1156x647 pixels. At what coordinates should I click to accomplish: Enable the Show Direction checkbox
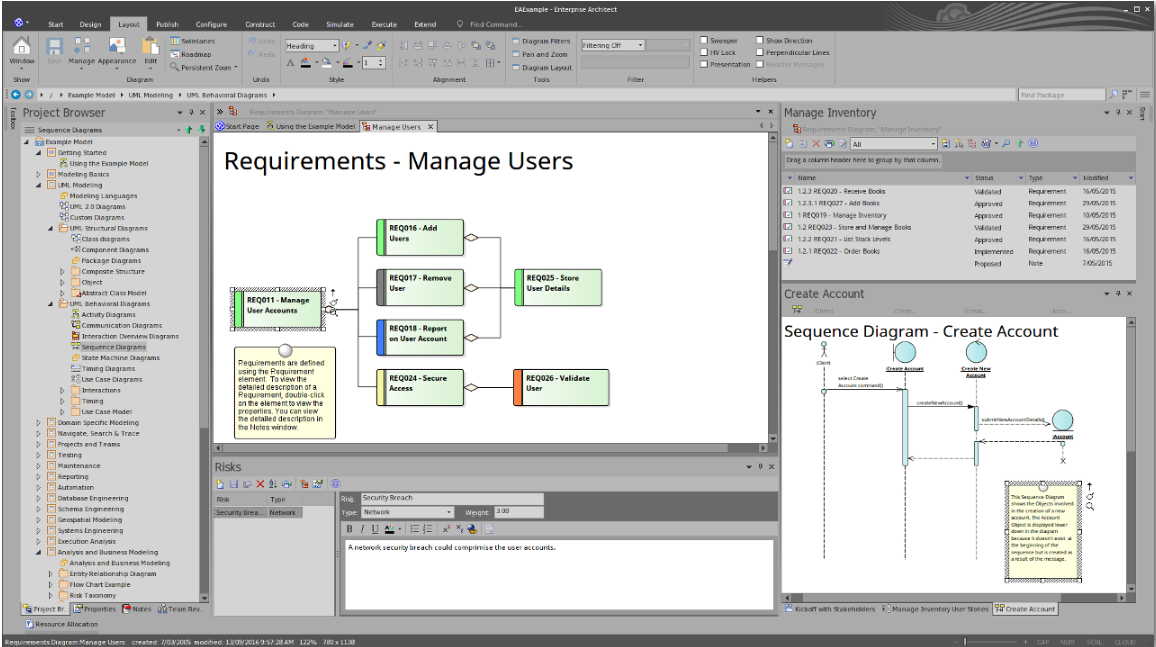pos(759,41)
